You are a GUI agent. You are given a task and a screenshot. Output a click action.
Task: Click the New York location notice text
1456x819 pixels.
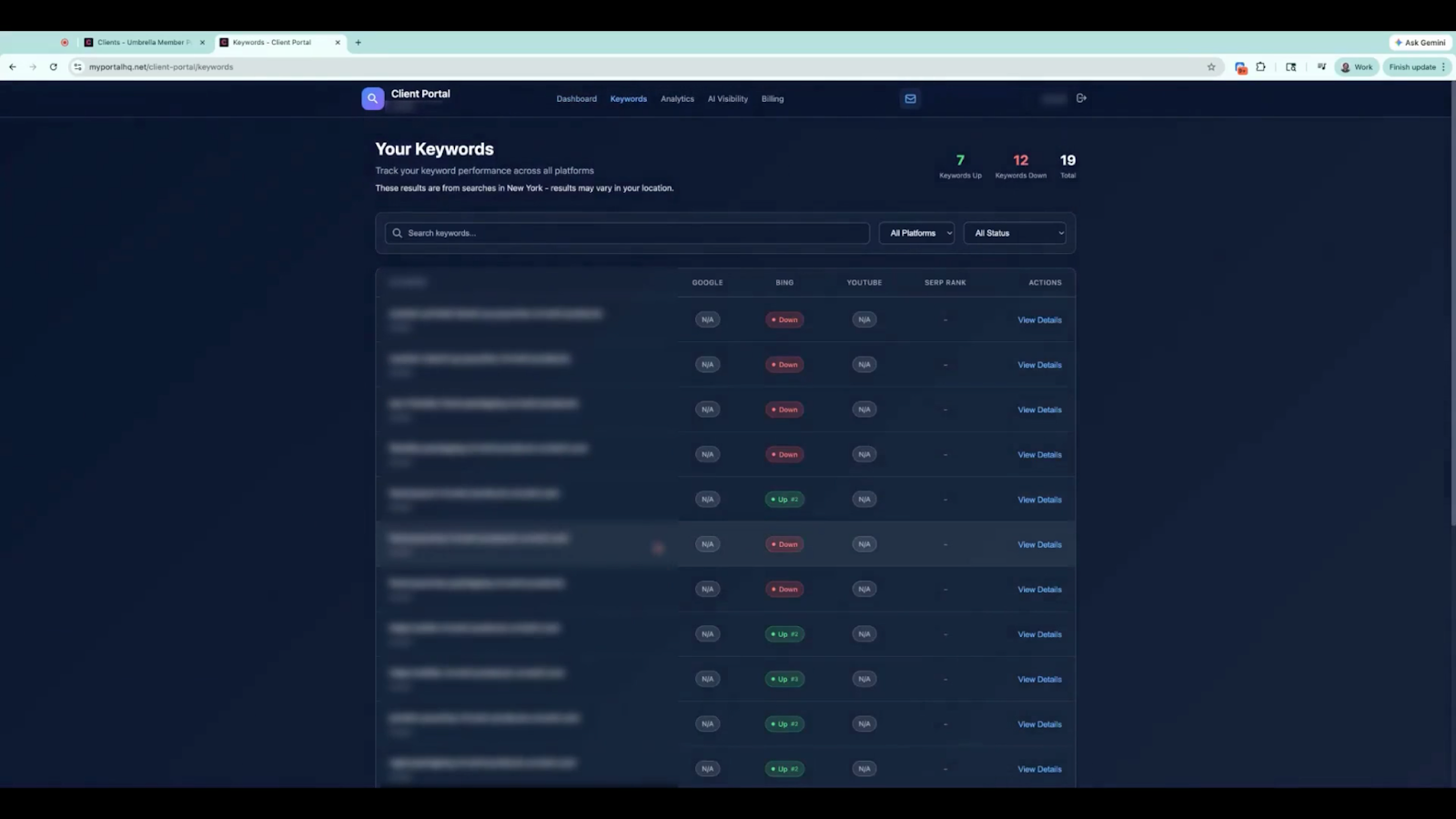[x=525, y=188]
